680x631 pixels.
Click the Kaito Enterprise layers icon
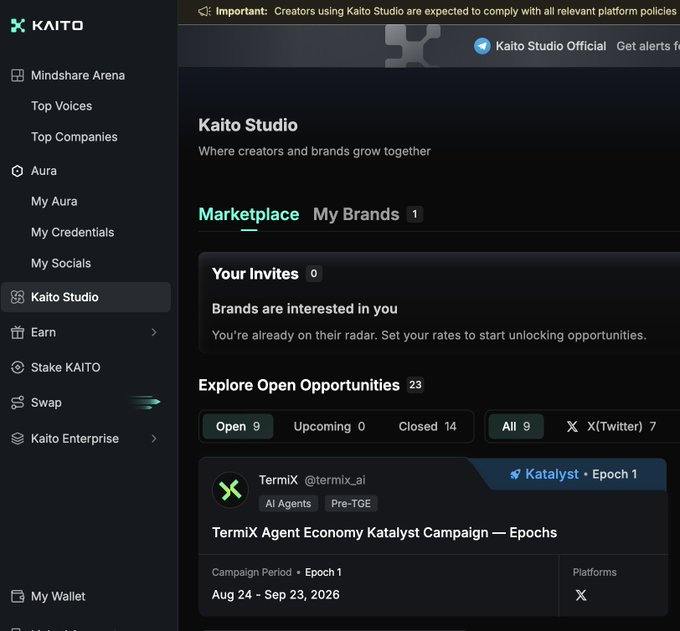coord(17,438)
